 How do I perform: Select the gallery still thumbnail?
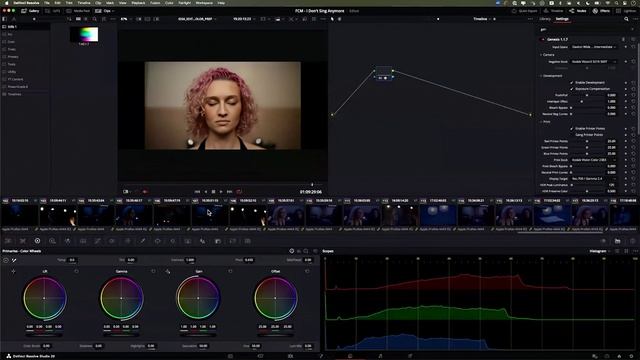point(84,35)
